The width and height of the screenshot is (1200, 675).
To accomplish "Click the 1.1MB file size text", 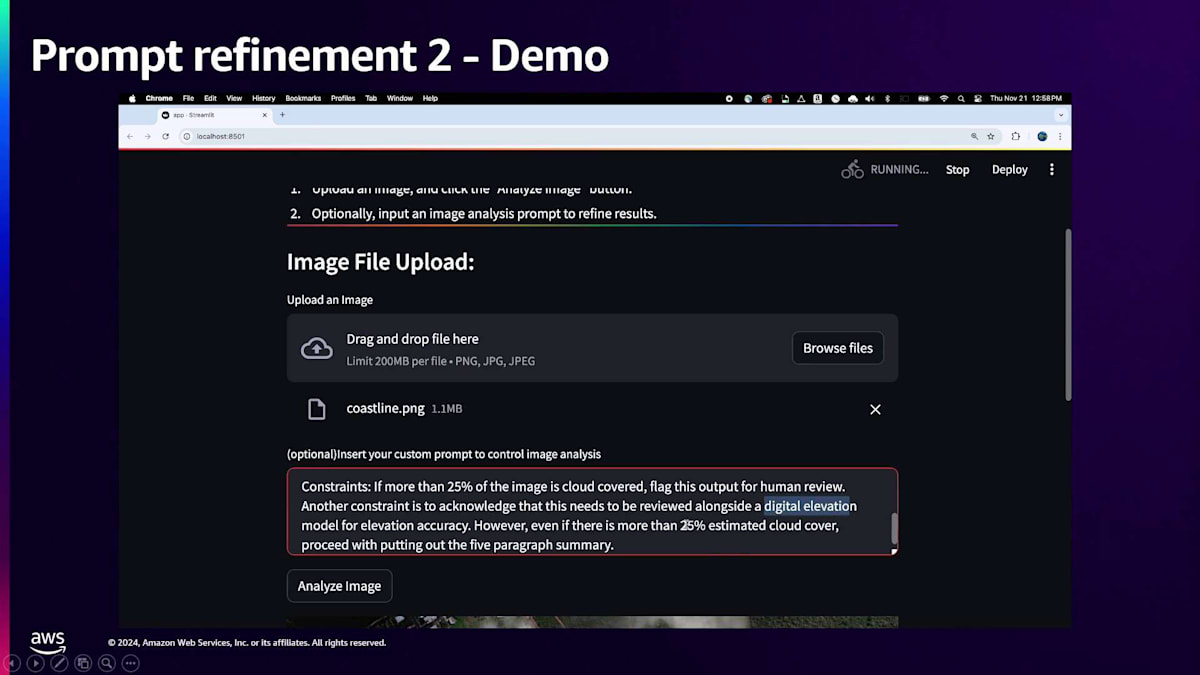I will [x=446, y=409].
